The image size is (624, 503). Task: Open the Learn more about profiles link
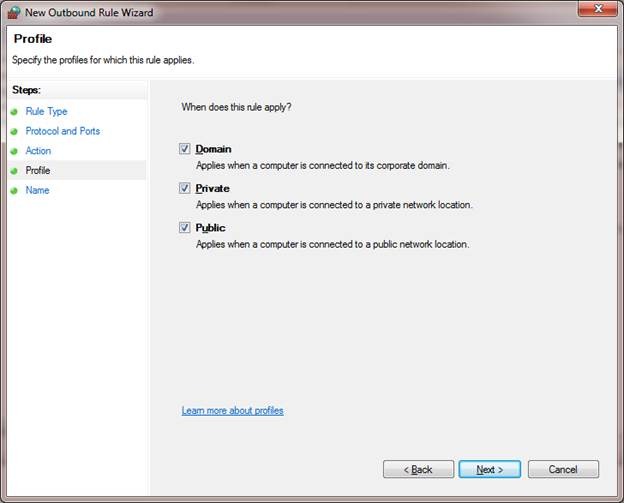pyautogui.click(x=232, y=410)
